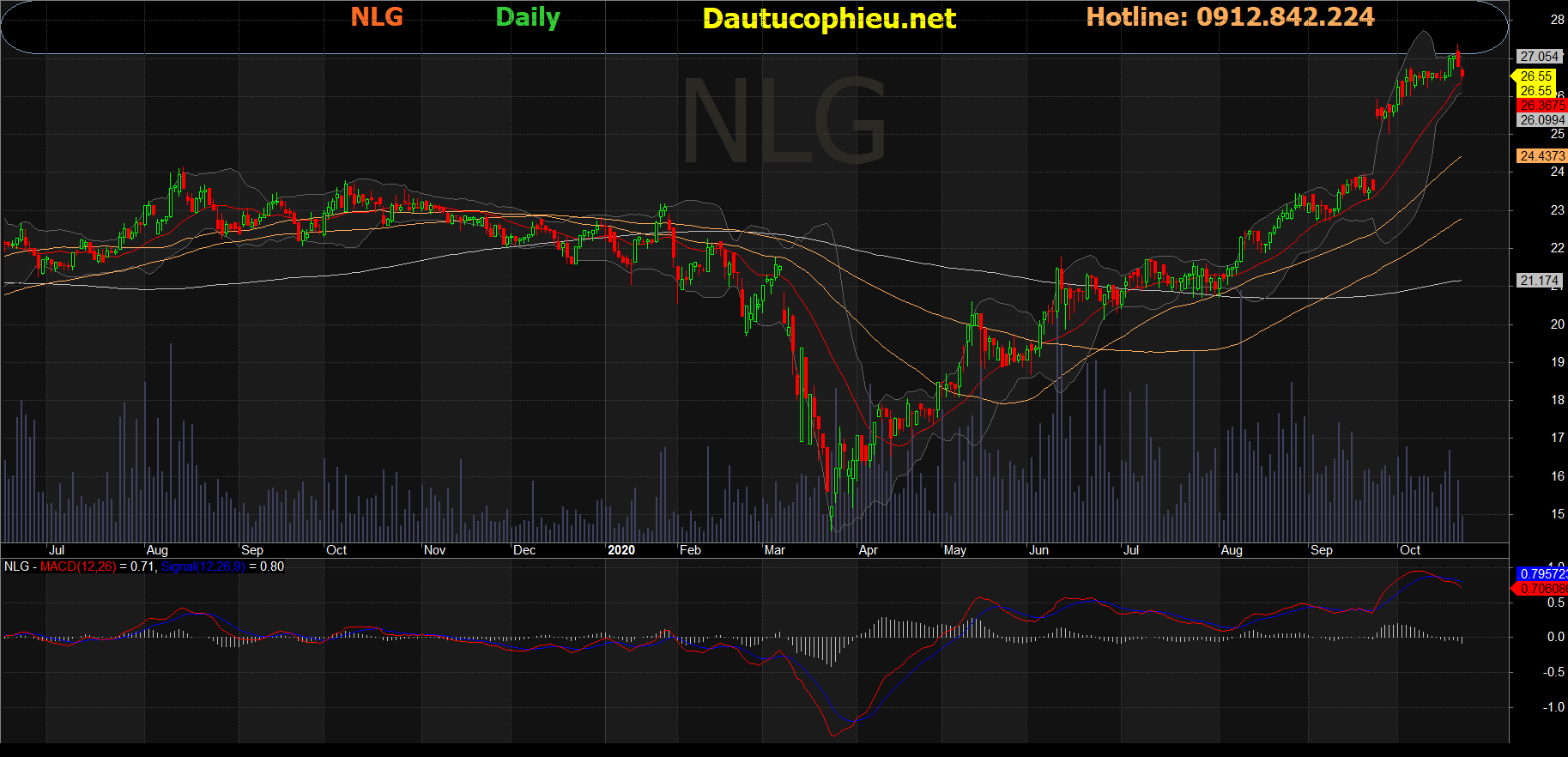
Task: Click the red 26.3675 price tag
Action: point(1542,106)
